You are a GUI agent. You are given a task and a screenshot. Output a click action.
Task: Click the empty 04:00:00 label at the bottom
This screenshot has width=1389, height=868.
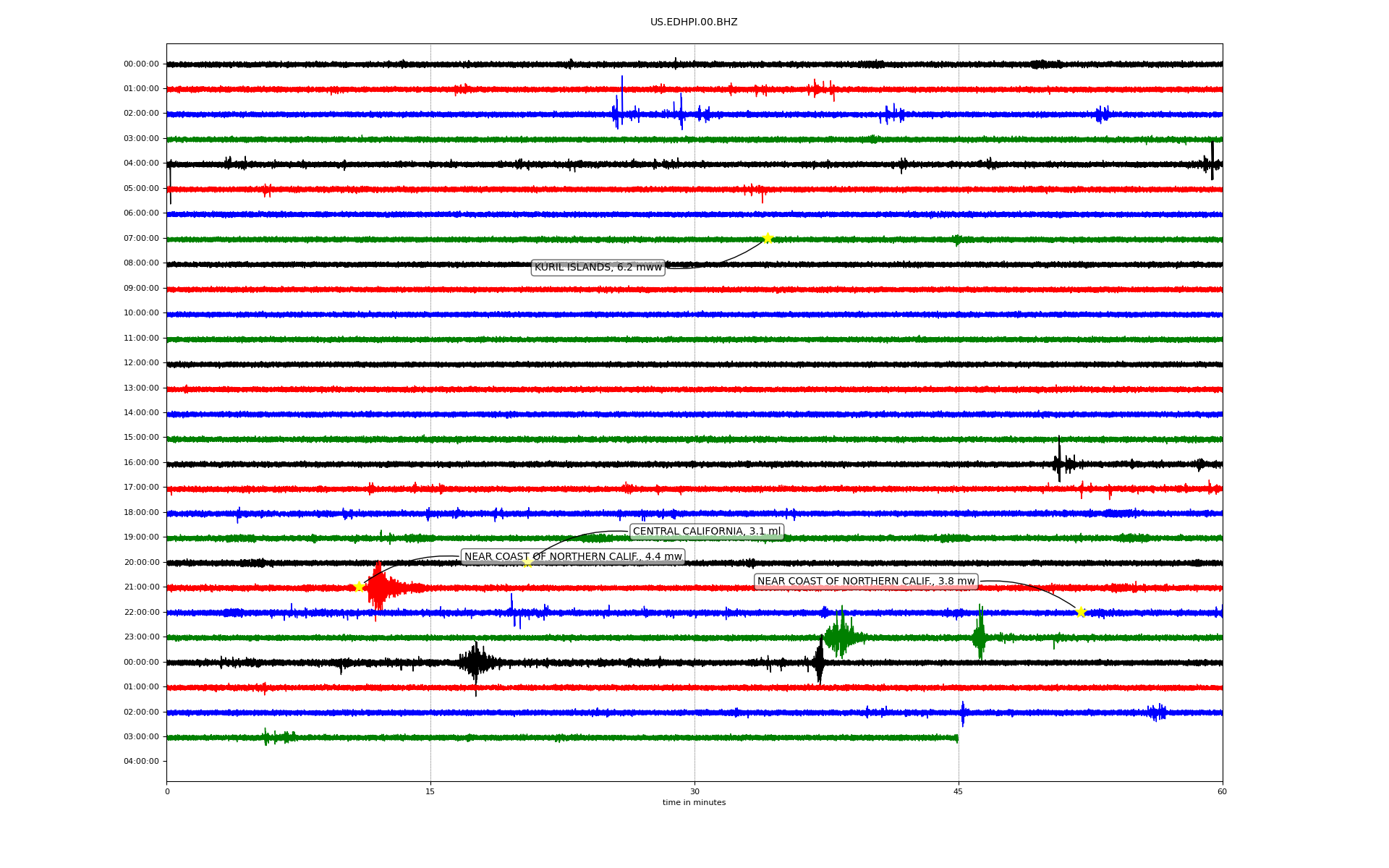tap(141, 762)
